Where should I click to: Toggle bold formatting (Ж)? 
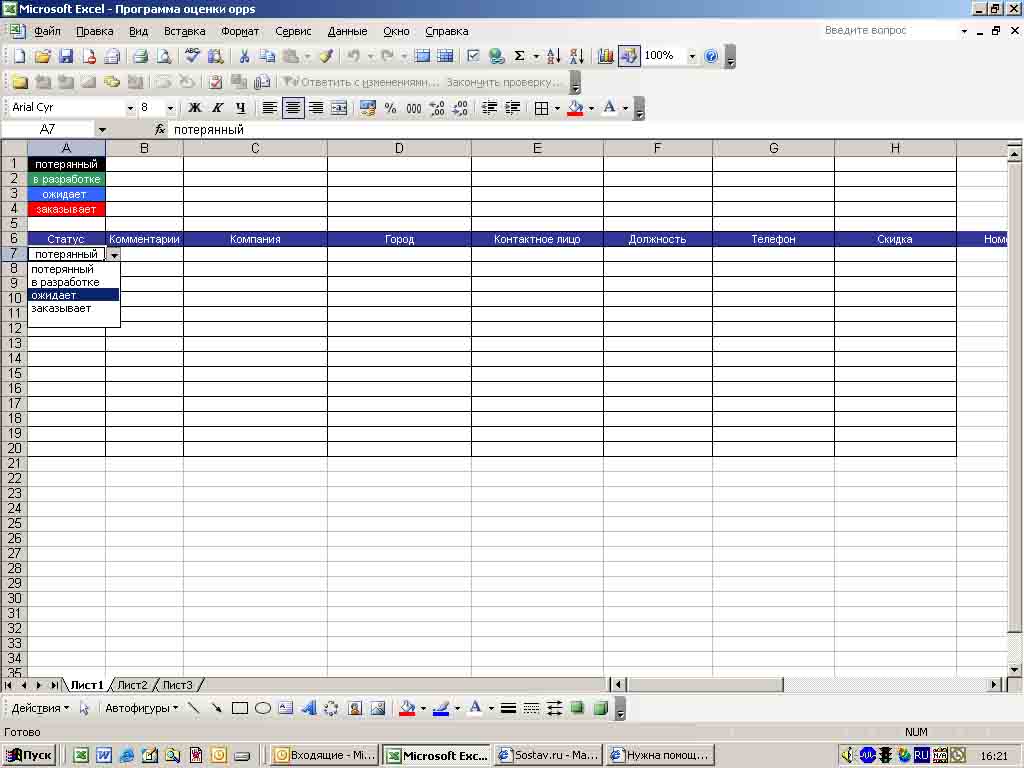(x=195, y=108)
